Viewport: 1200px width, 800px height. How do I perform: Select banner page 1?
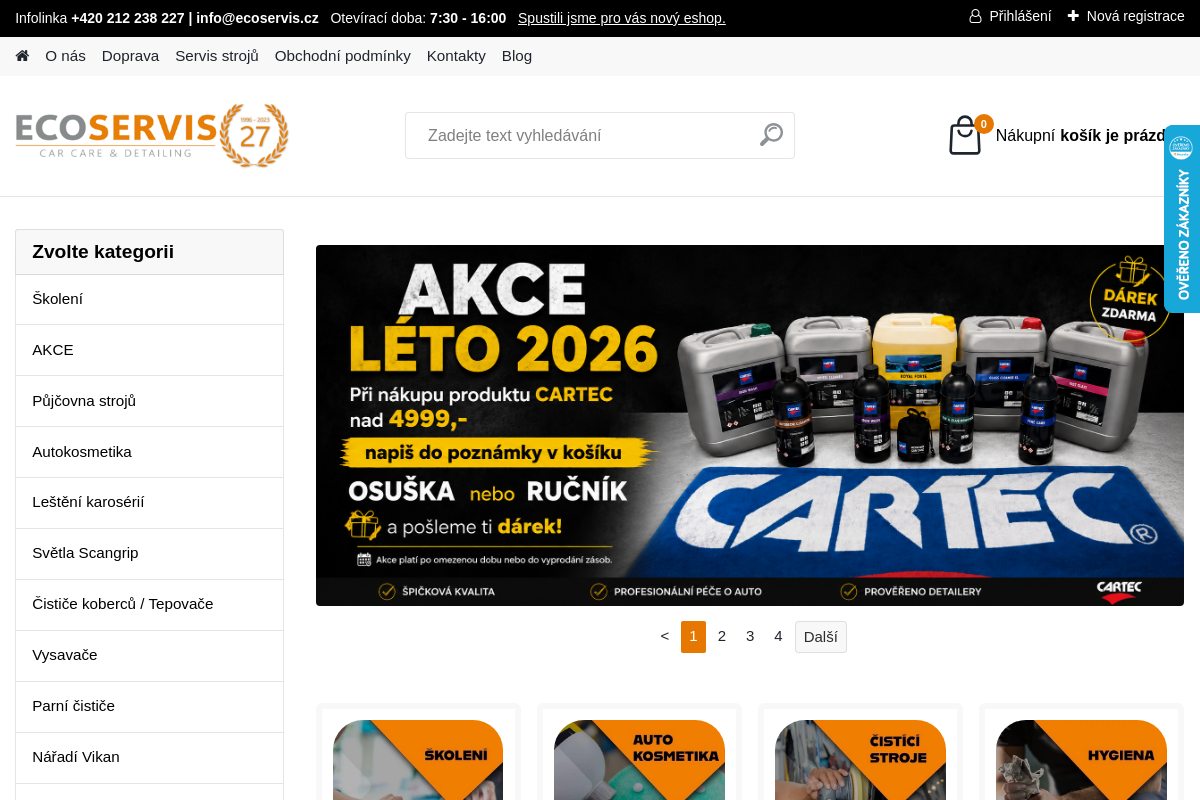pos(693,636)
